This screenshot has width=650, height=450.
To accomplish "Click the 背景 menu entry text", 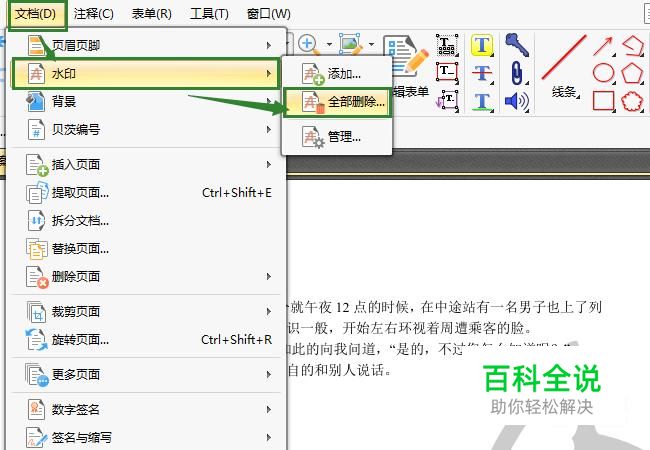I will pyautogui.click(x=64, y=102).
